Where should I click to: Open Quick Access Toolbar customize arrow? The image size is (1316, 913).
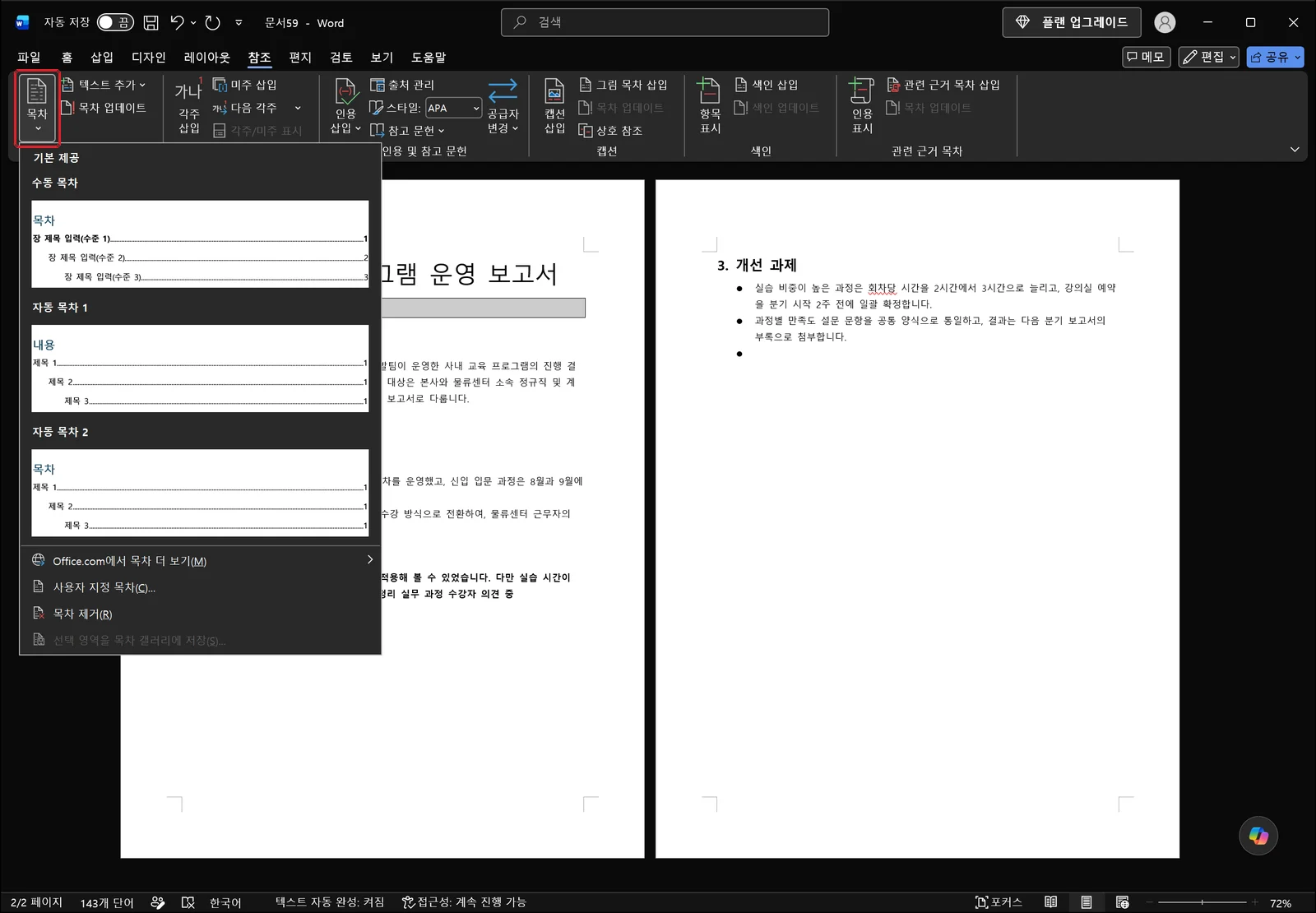(239, 22)
